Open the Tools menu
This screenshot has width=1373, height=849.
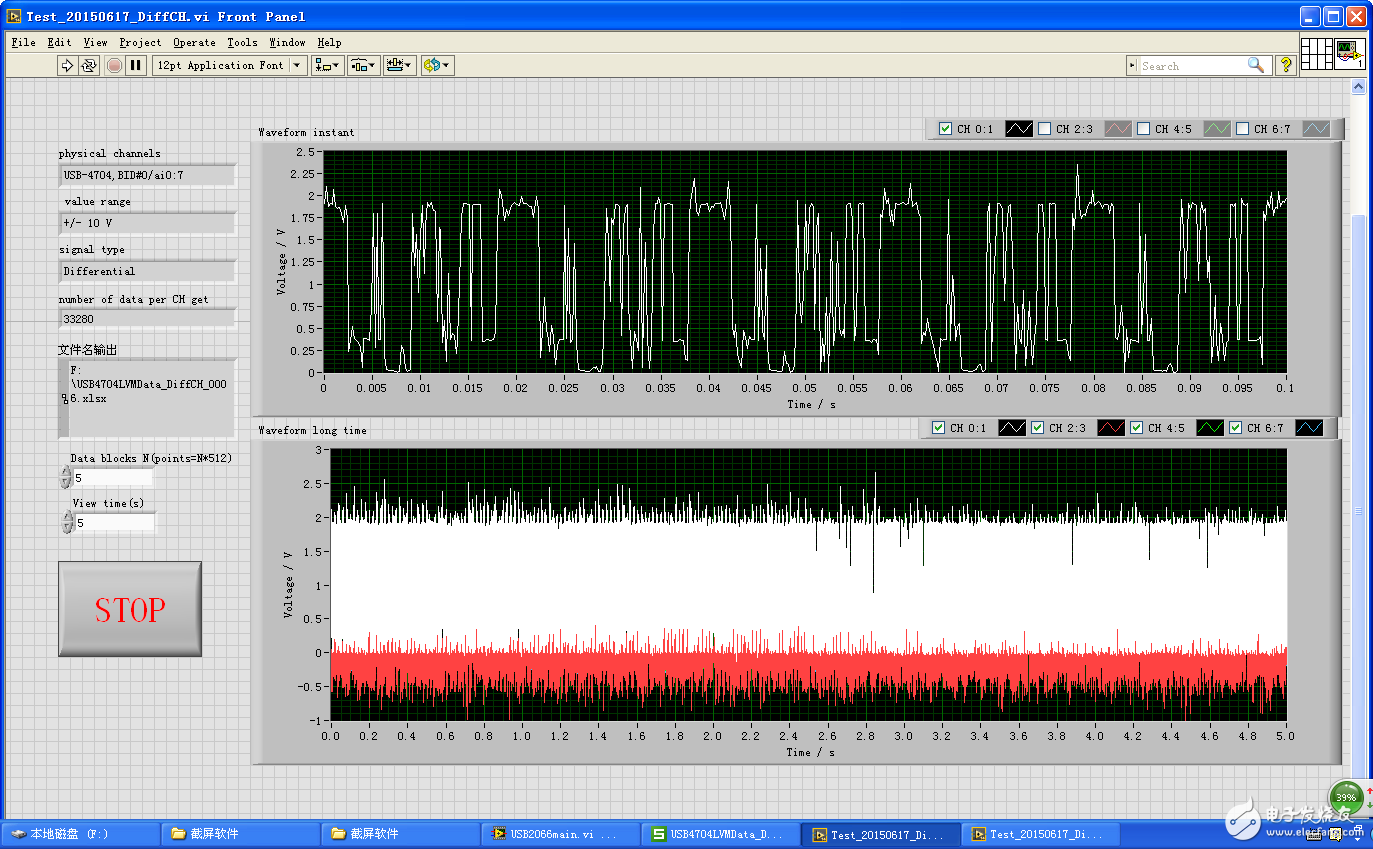242,42
